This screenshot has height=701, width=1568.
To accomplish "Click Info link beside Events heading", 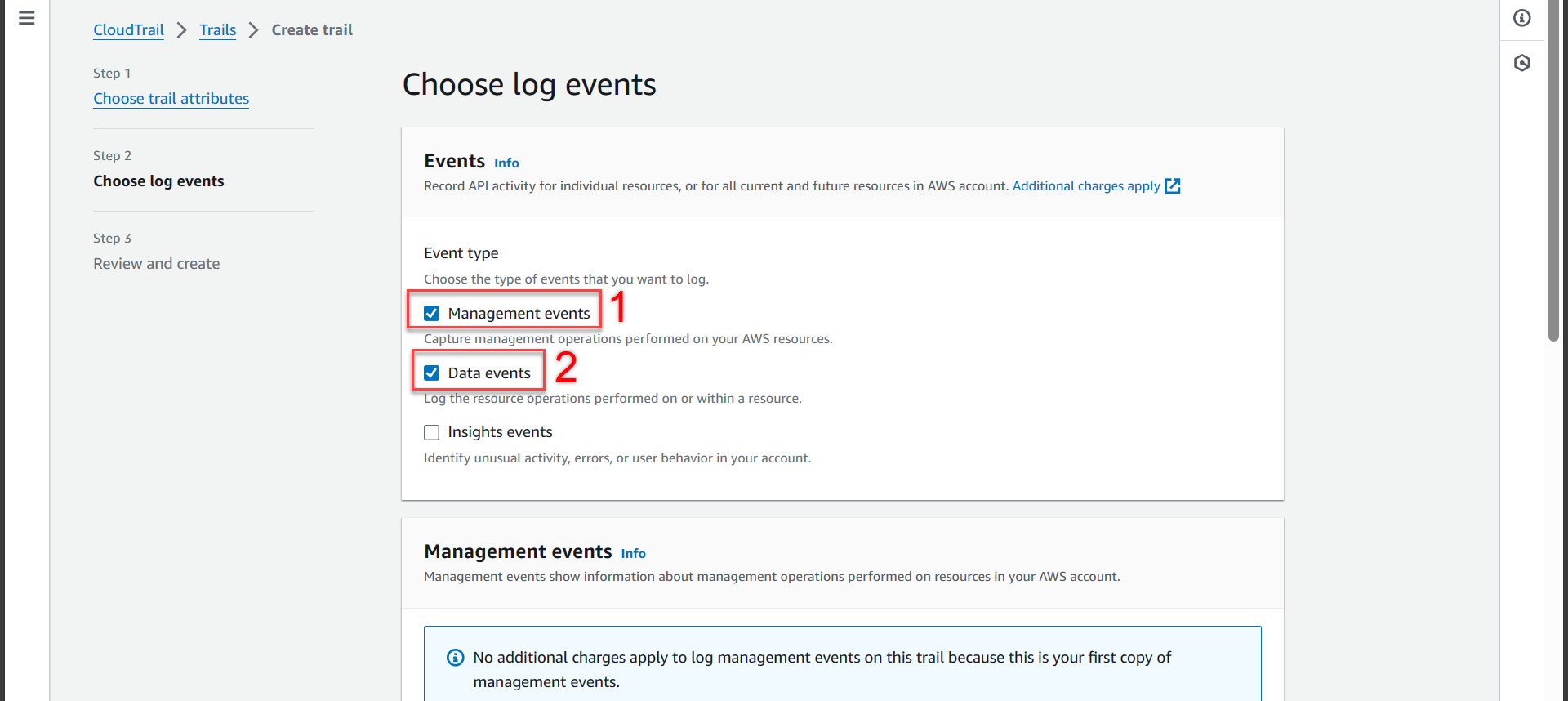I will (x=506, y=163).
